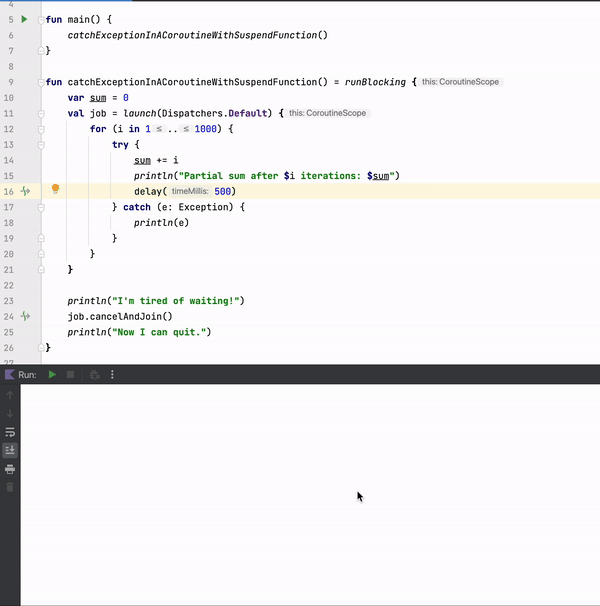Click the yellow lightbulb intention icon

(56, 190)
